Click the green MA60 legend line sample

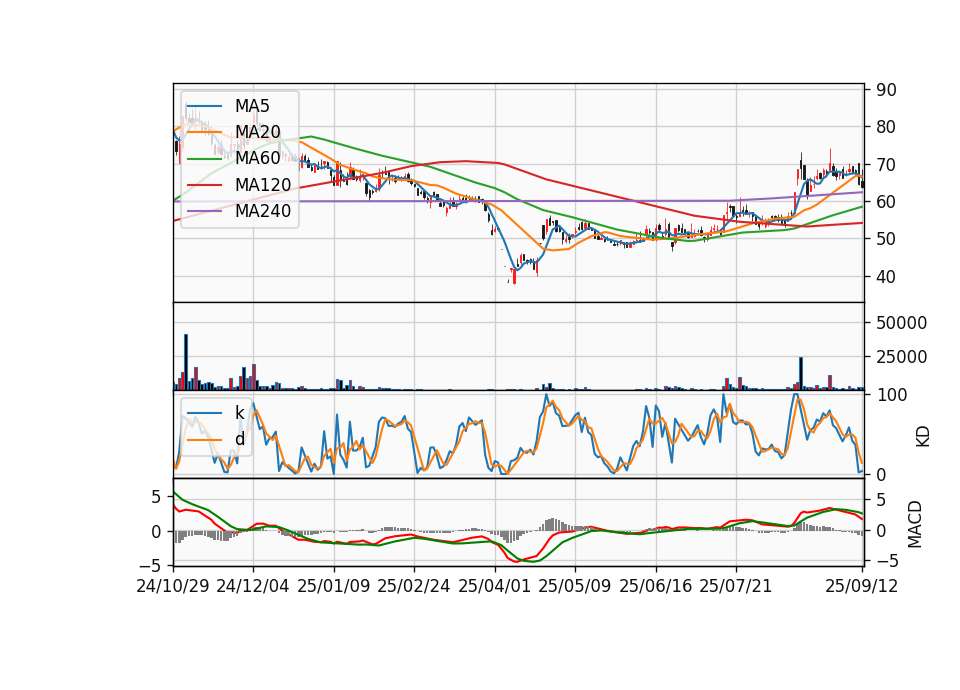204,159
